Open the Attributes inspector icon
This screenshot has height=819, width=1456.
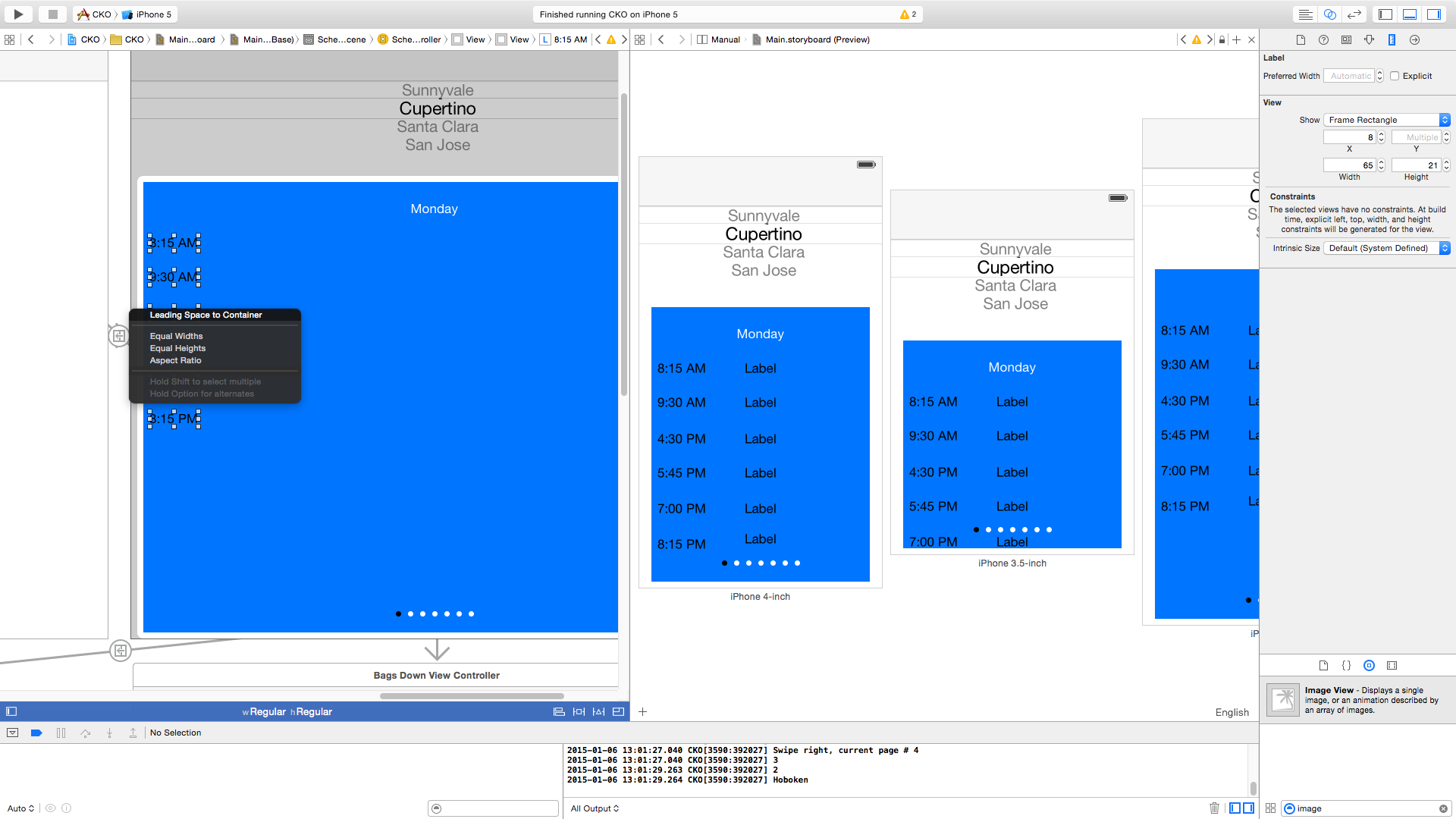[1369, 39]
